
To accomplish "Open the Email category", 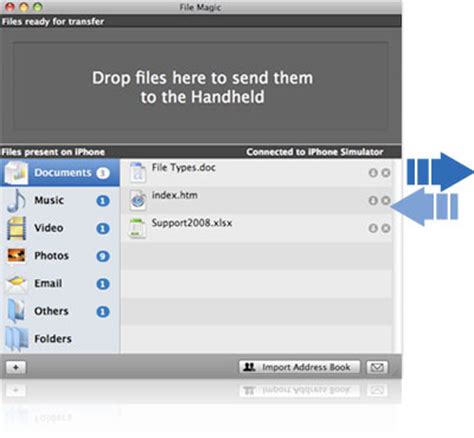I will tap(60, 283).
